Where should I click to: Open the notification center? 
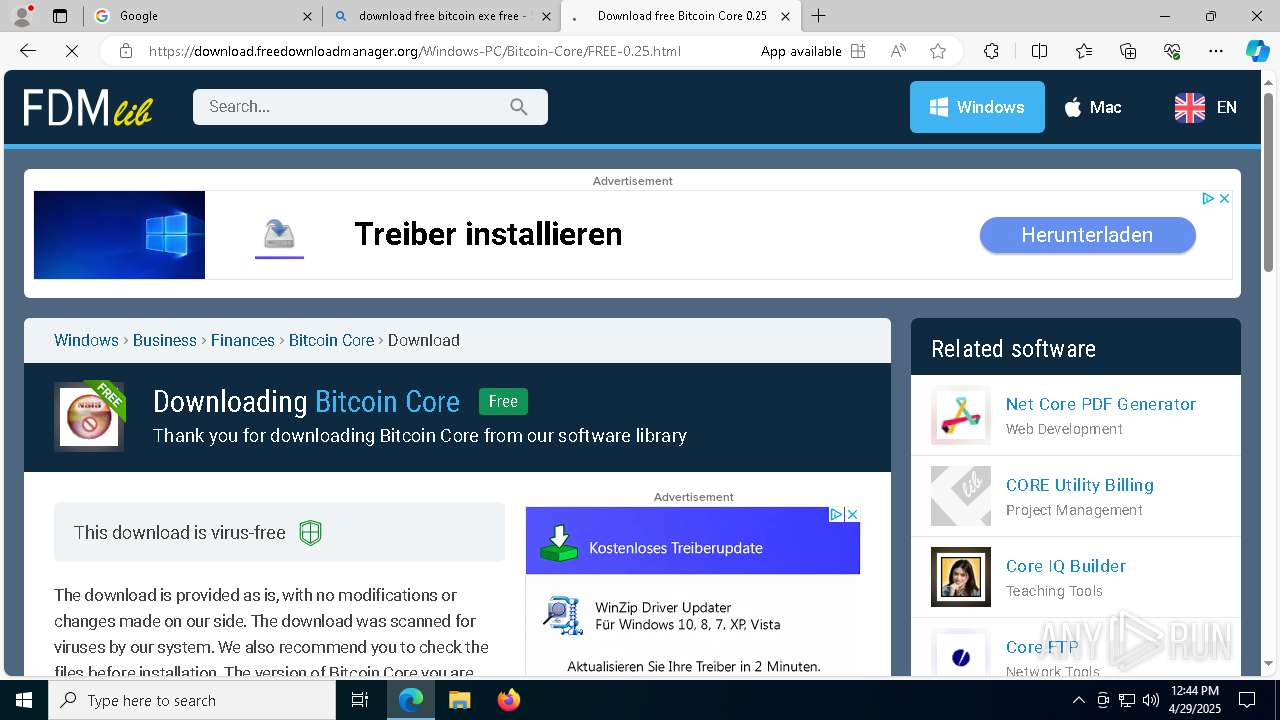[x=1247, y=700]
